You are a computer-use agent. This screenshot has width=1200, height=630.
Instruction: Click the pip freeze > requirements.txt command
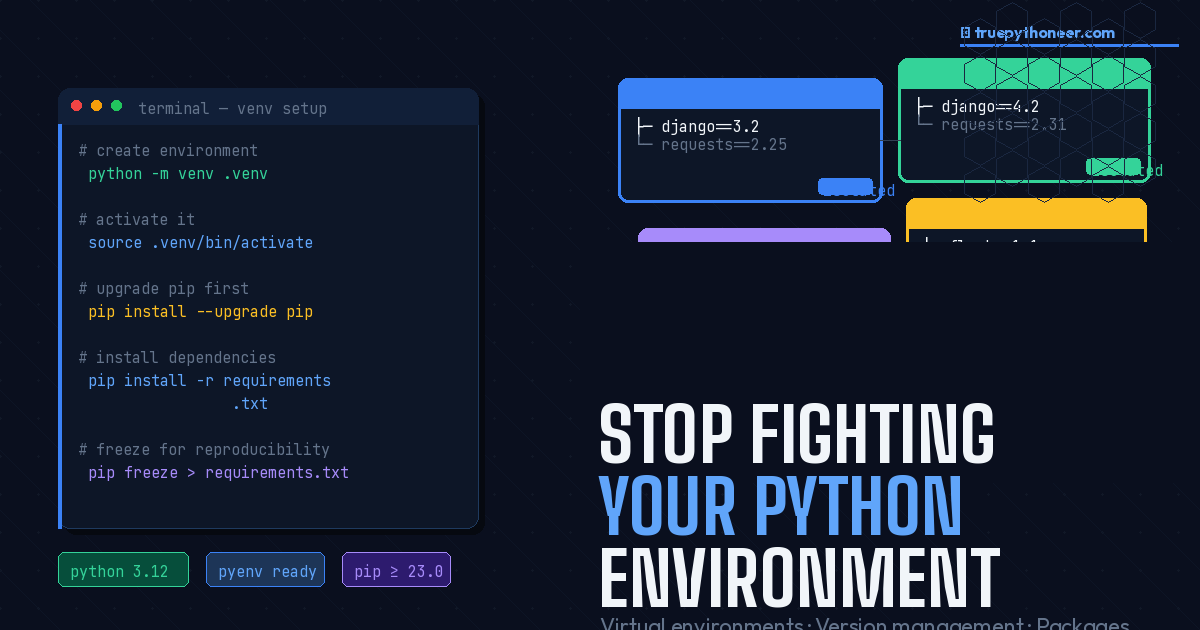point(218,472)
